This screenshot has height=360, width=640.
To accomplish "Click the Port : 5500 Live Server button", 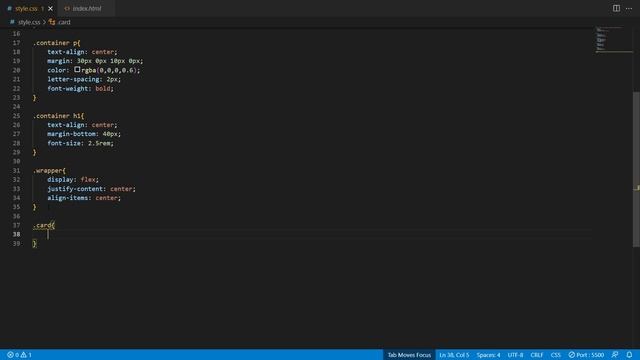I will pyautogui.click(x=586, y=355).
